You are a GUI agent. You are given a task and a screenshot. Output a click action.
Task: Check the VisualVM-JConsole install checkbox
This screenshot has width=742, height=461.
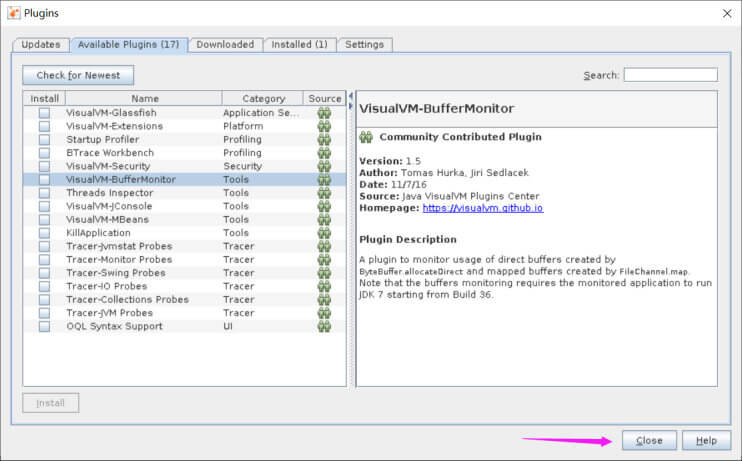[x=44, y=206]
